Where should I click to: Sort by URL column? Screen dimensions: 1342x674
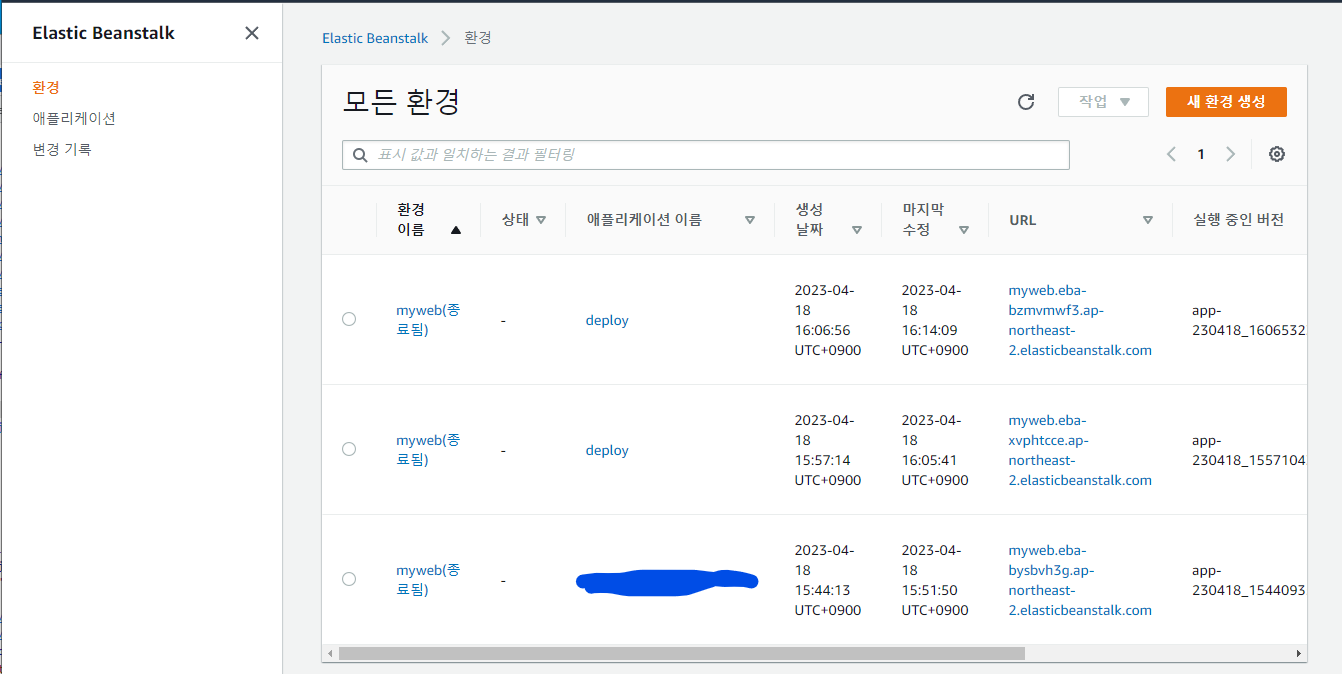coord(1148,220)
